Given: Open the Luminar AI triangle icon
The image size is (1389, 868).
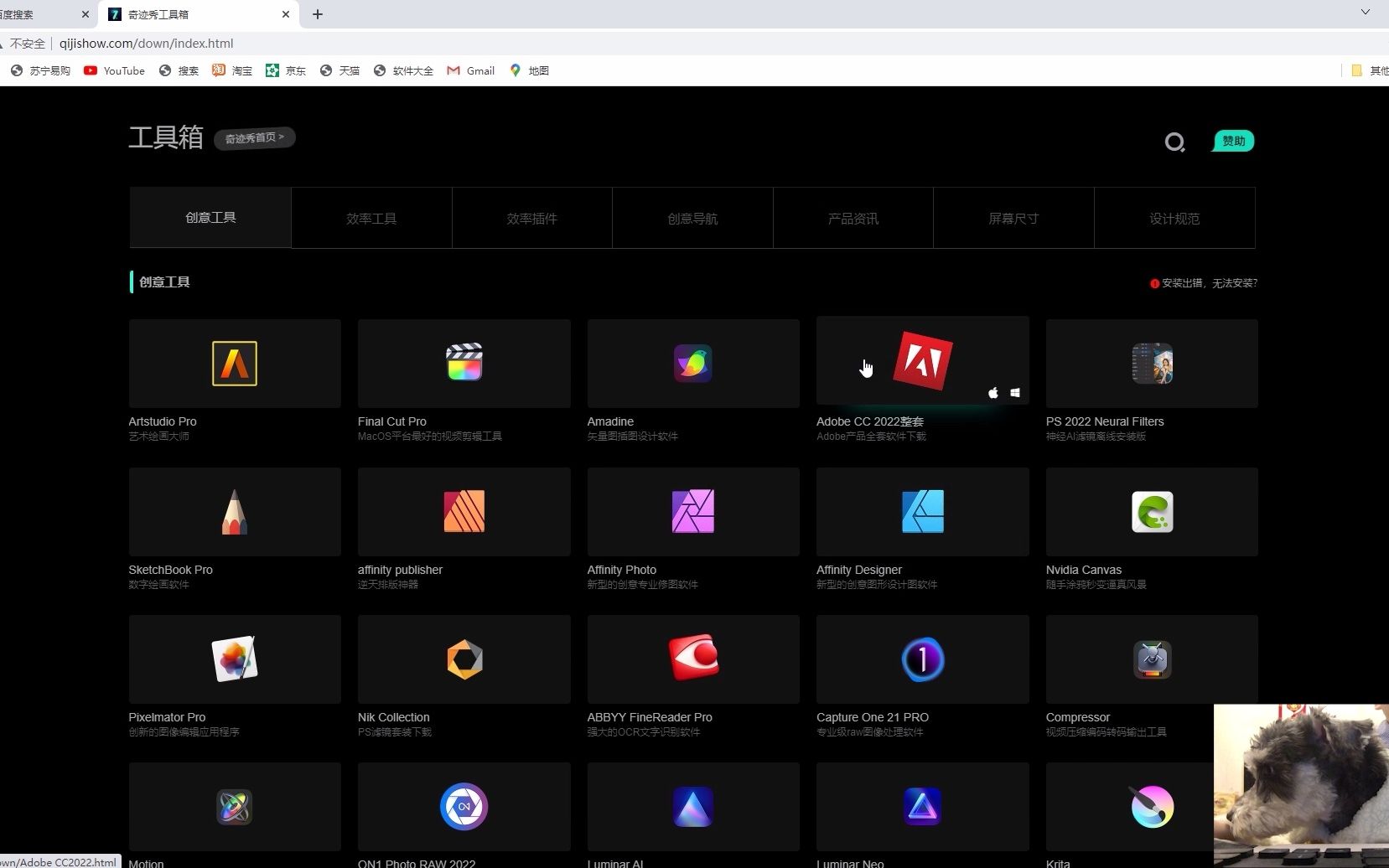Looking at the screenshot, I should [693, 807].
